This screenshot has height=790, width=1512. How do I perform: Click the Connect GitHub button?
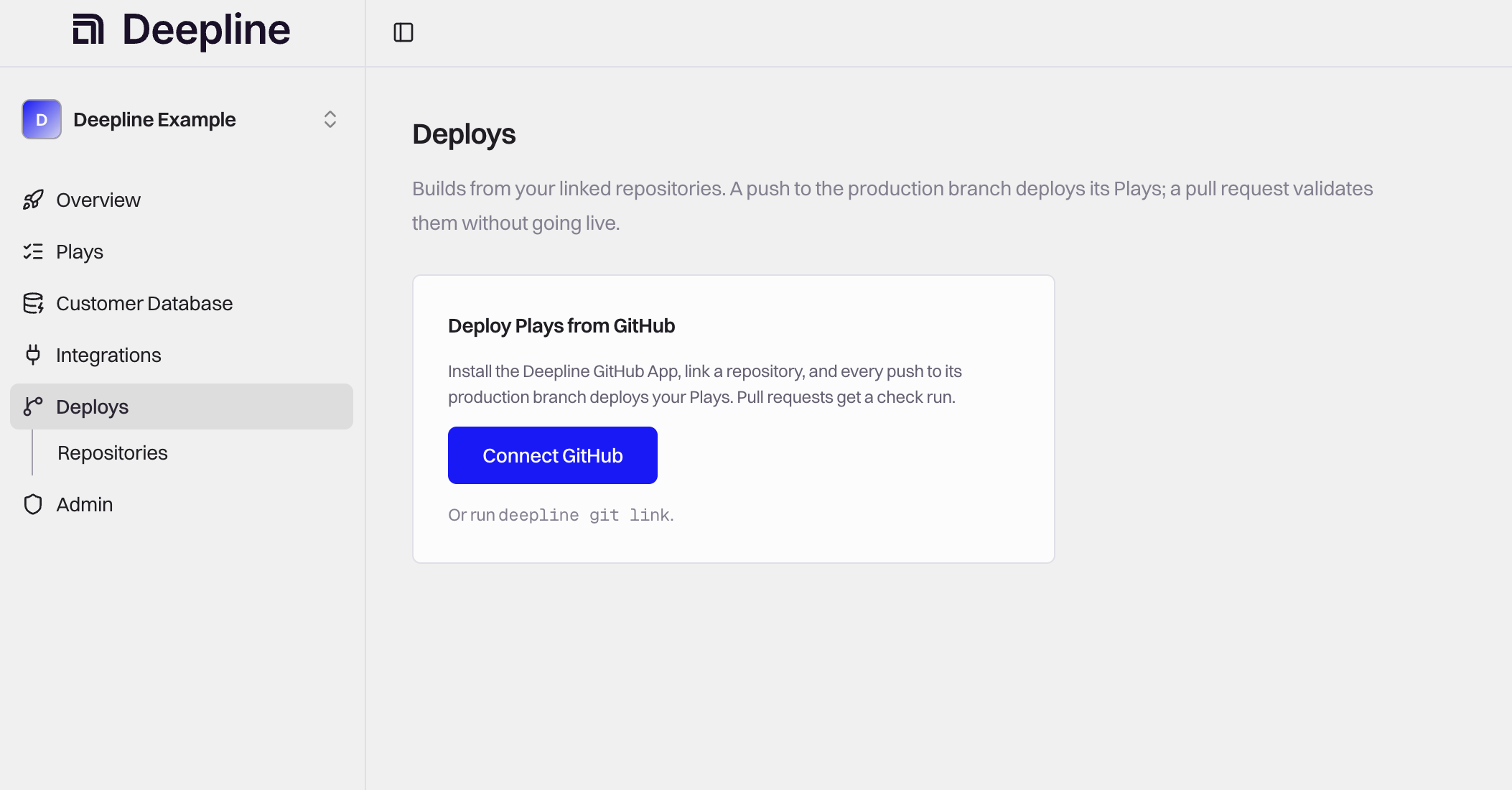(x=553, y=455)
